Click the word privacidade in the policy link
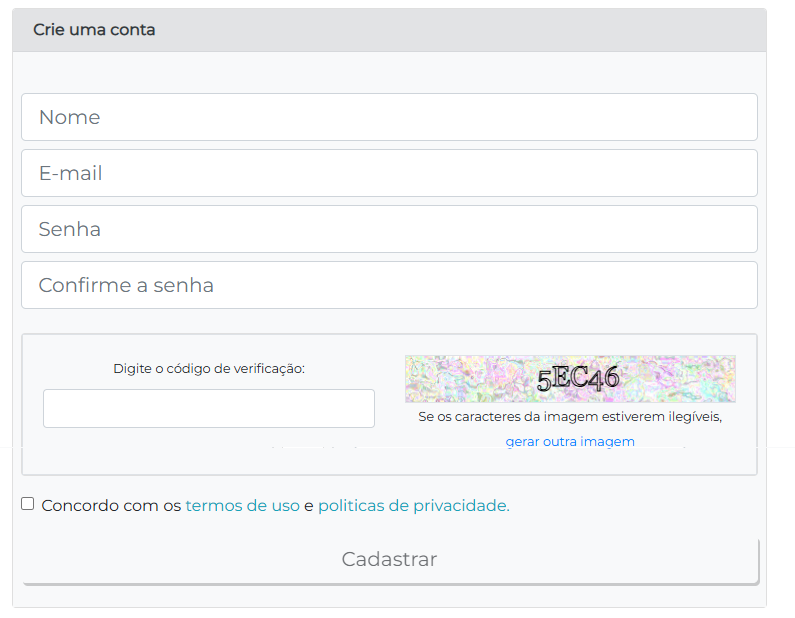Screen dimensions: 795x618 [x=461, y=506]
